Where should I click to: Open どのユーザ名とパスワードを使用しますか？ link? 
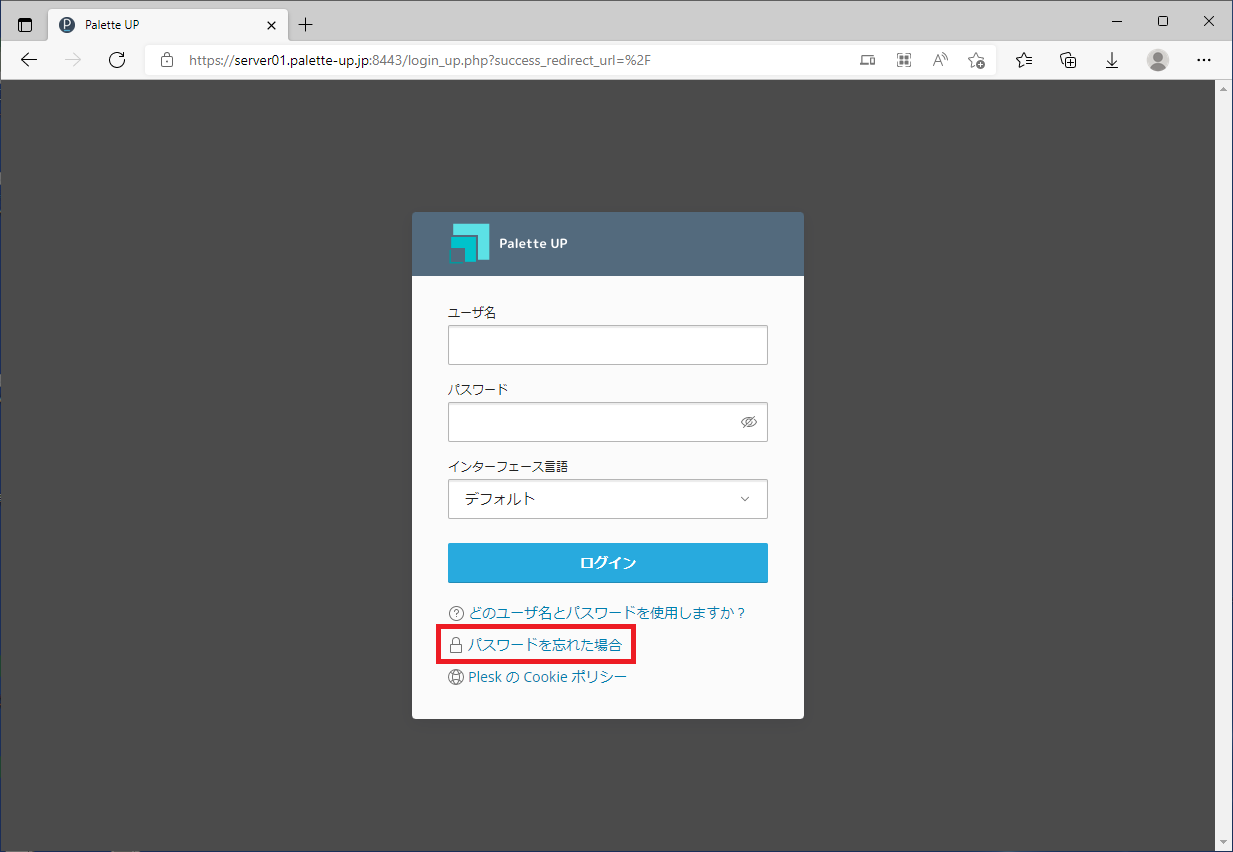coord(608,613)
